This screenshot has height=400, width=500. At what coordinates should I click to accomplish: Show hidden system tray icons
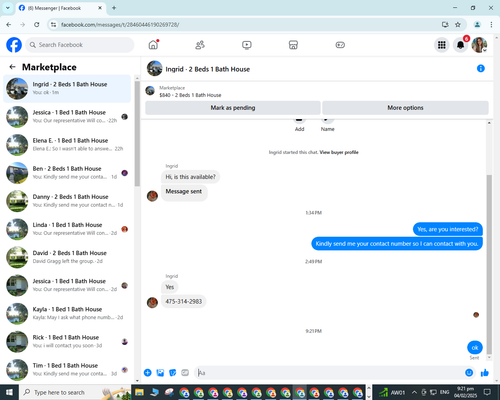click(x=414, y=392)
